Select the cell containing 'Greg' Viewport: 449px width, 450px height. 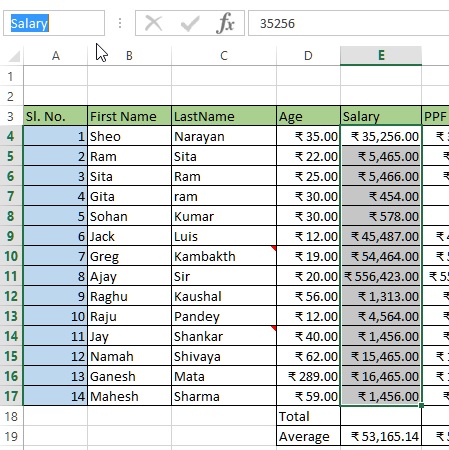click(129, 256)
